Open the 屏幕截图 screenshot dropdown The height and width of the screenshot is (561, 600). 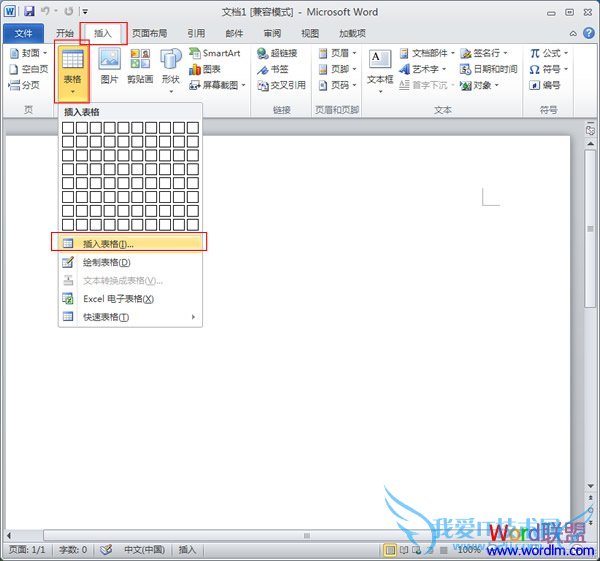point(217,85)
